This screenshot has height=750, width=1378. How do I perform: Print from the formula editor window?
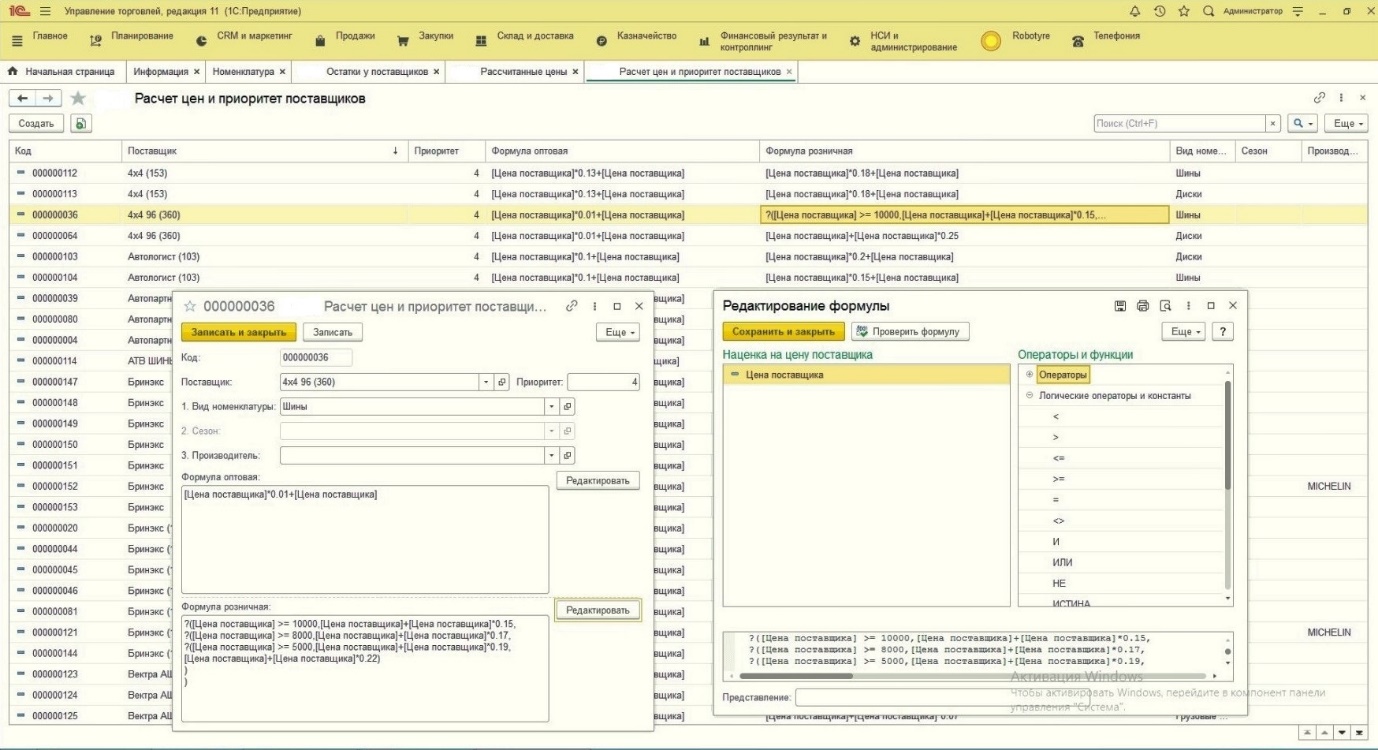click(1143, 306)
